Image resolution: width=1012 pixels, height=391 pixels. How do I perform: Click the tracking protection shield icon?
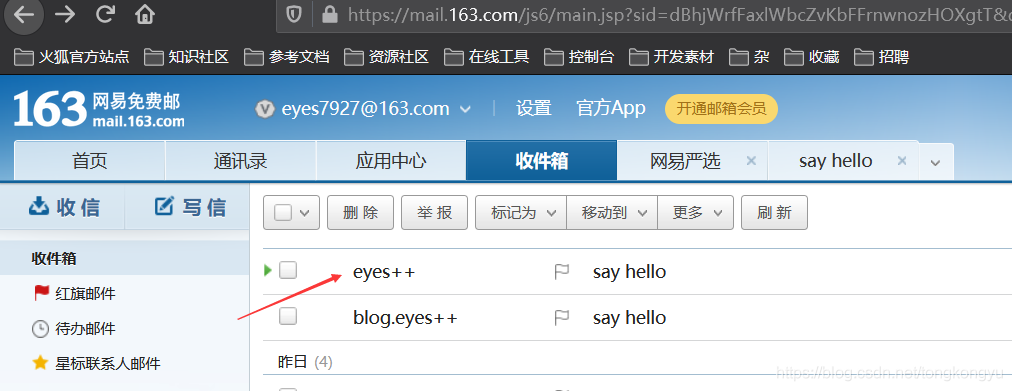(x=294, y=15)
